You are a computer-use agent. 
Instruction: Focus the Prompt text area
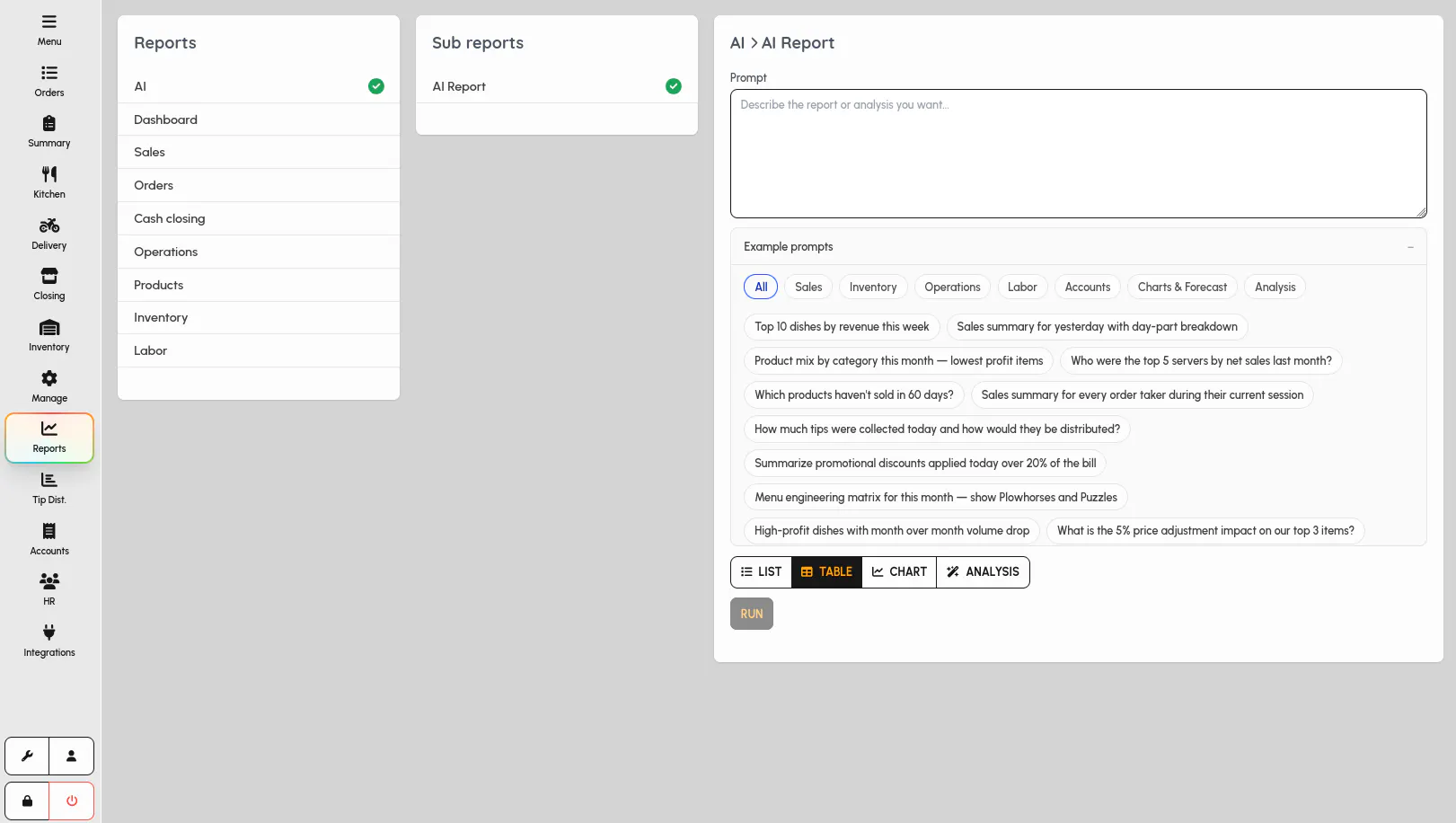click(1078, 154)
